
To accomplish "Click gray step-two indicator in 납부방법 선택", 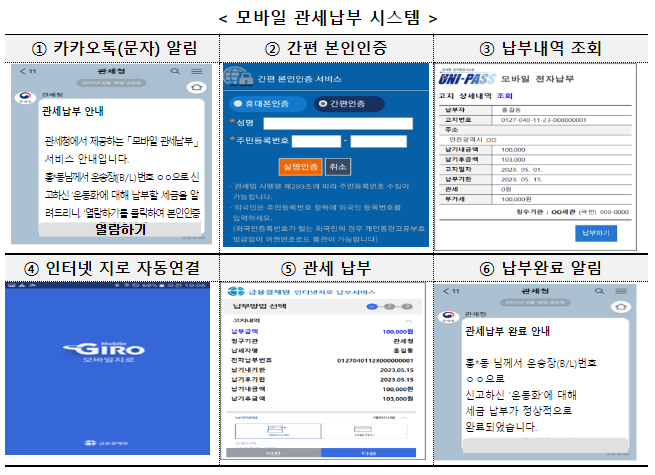I will (x=389, y=307).
